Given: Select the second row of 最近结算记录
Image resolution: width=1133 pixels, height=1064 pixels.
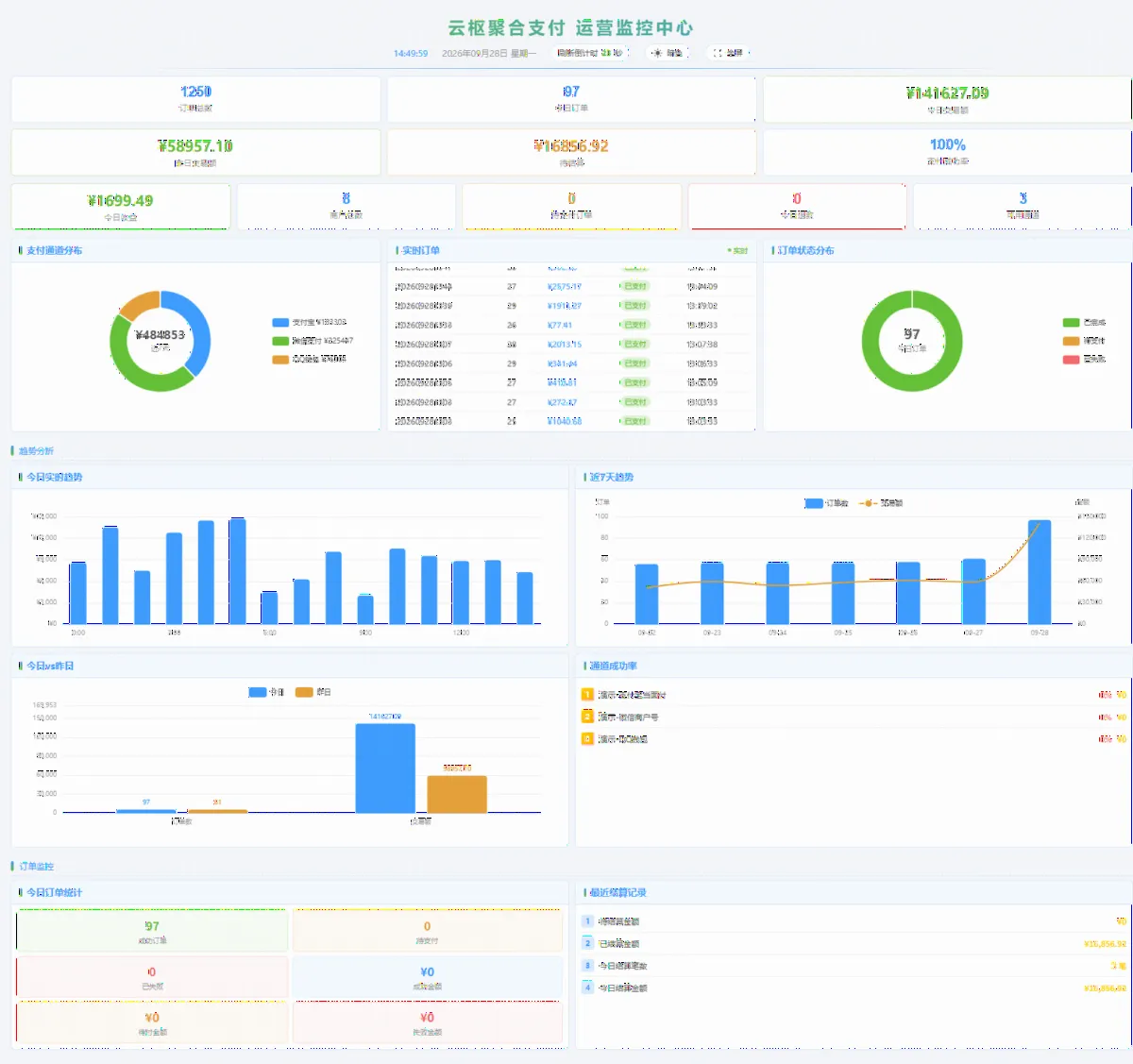Looking at the screenshot, I should 854,943.
